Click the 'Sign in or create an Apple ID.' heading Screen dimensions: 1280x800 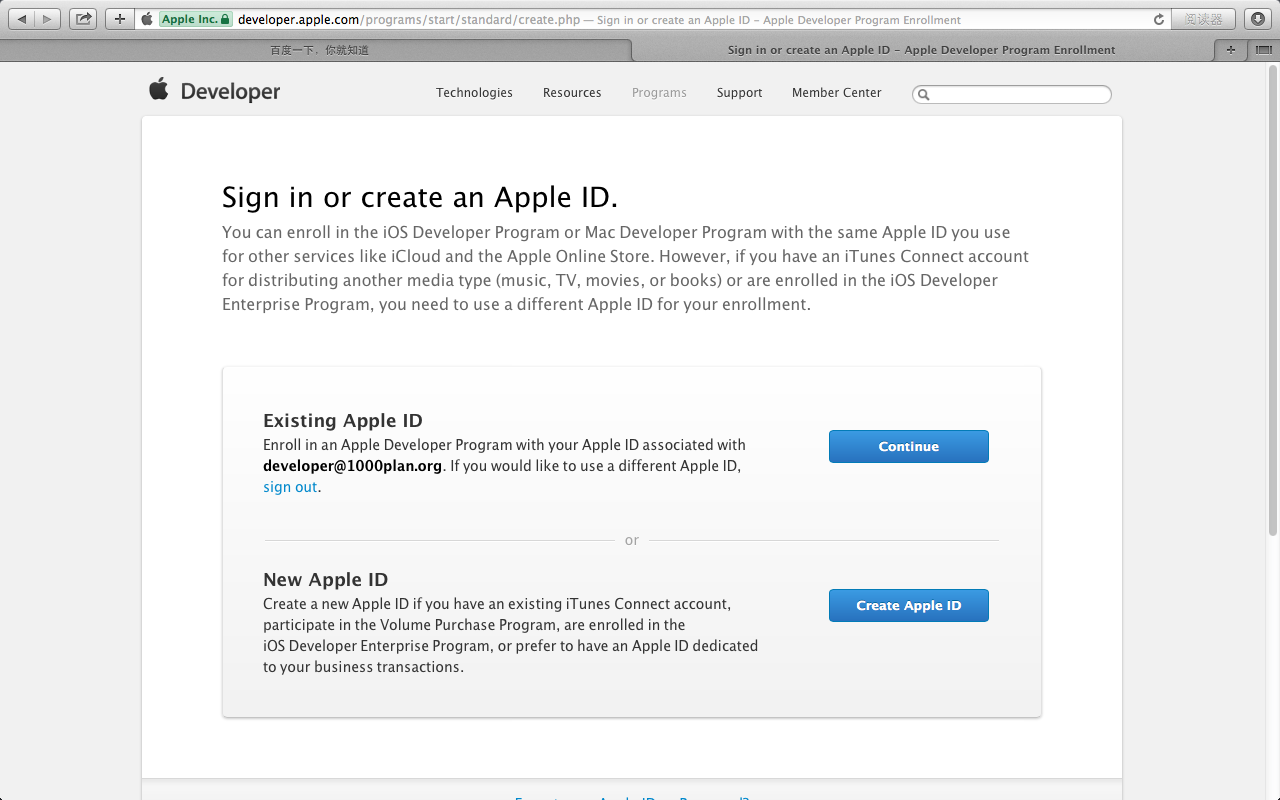(420, 197)
